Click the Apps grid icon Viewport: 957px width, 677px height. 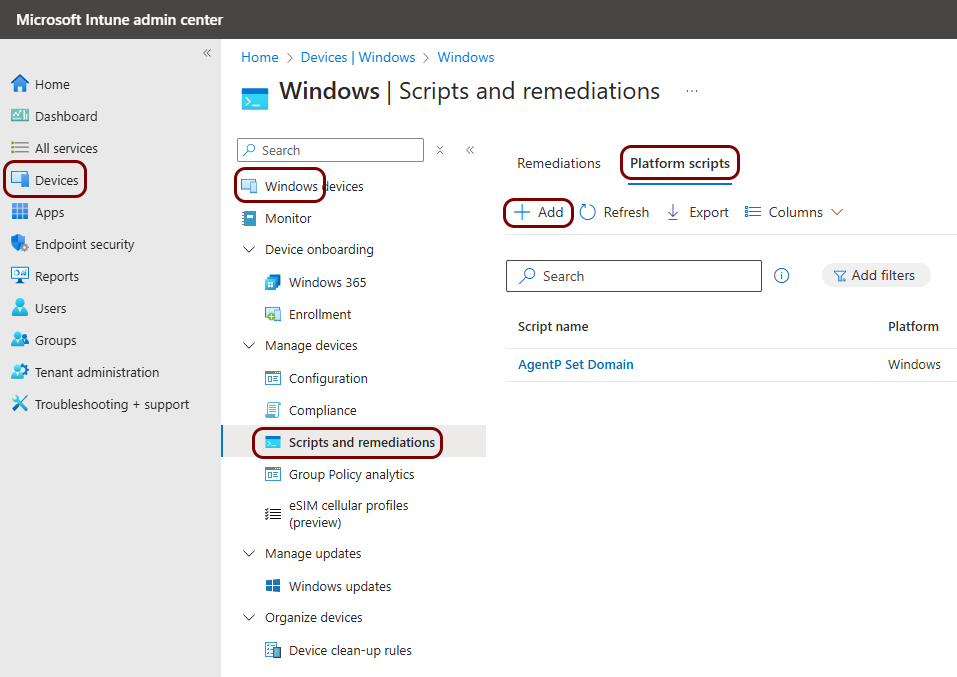tap(19, 212)
